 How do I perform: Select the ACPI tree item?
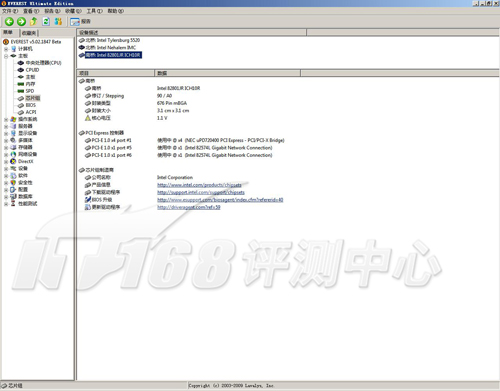31,112
